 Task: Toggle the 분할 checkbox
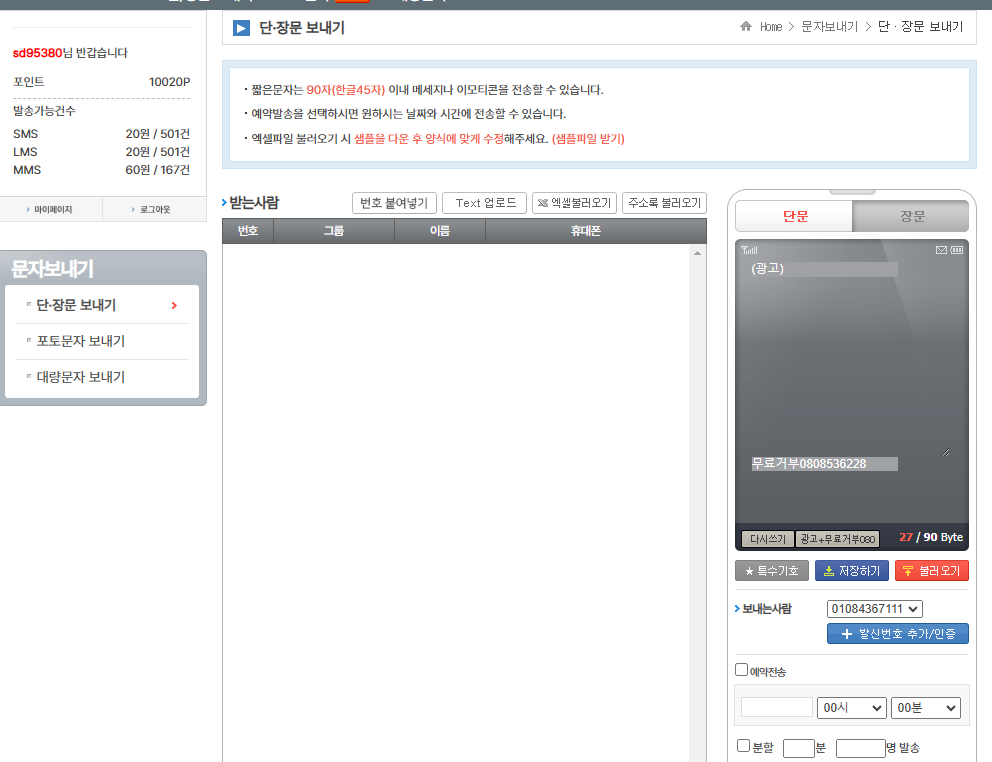(743, 746)
